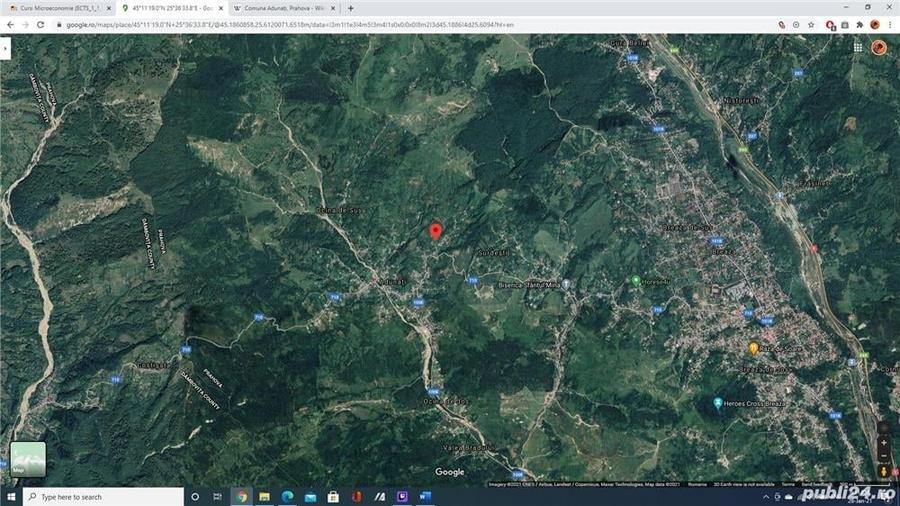Close the Comuna Adunati Wikipedia tab

click(x=333, y=9)
